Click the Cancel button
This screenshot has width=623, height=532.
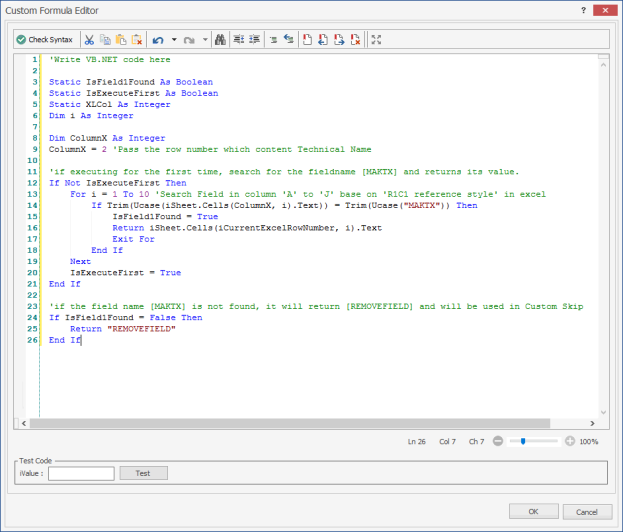[x=587, y=512]
